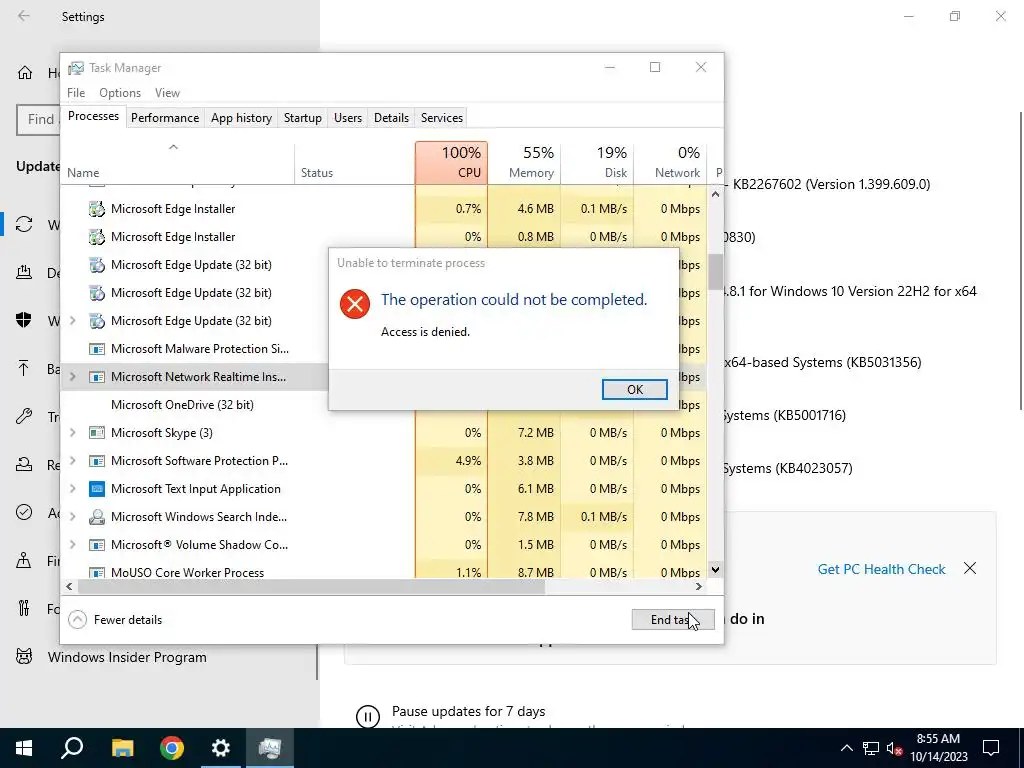Image resolution: width=1024 pixels, height=768 pixels.
Task: Sort processes by the Network column
Action: [x=670, y=163]
